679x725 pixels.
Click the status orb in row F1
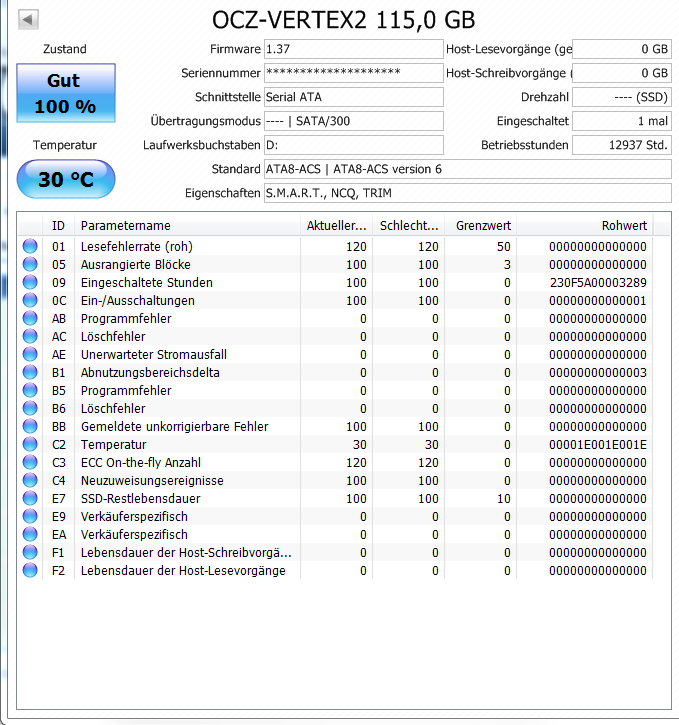[x=30, y=553]
